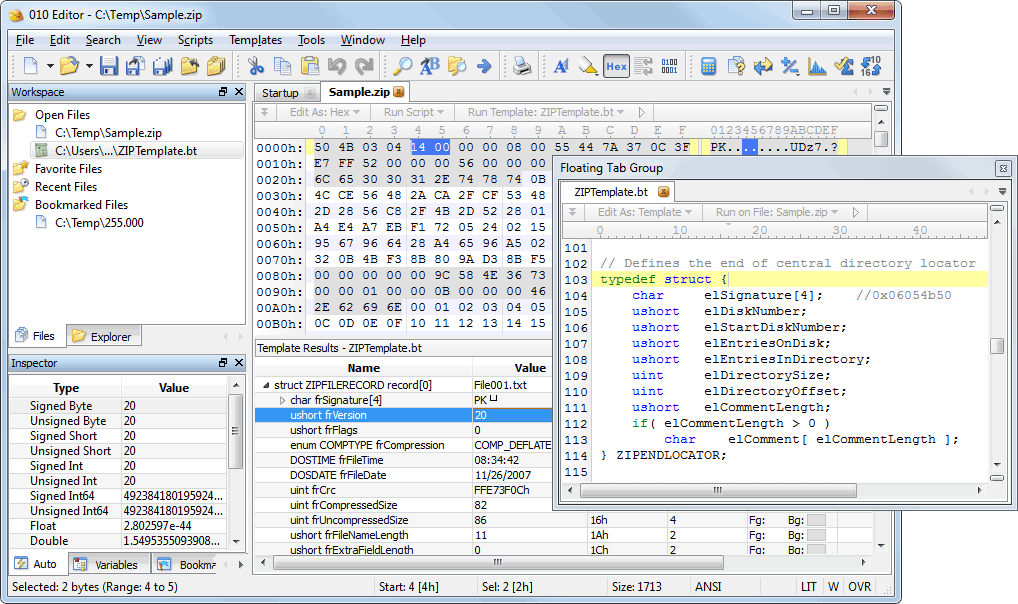Toggle Hex edit mode button
1018x604 pixels.
click(616, 67)
